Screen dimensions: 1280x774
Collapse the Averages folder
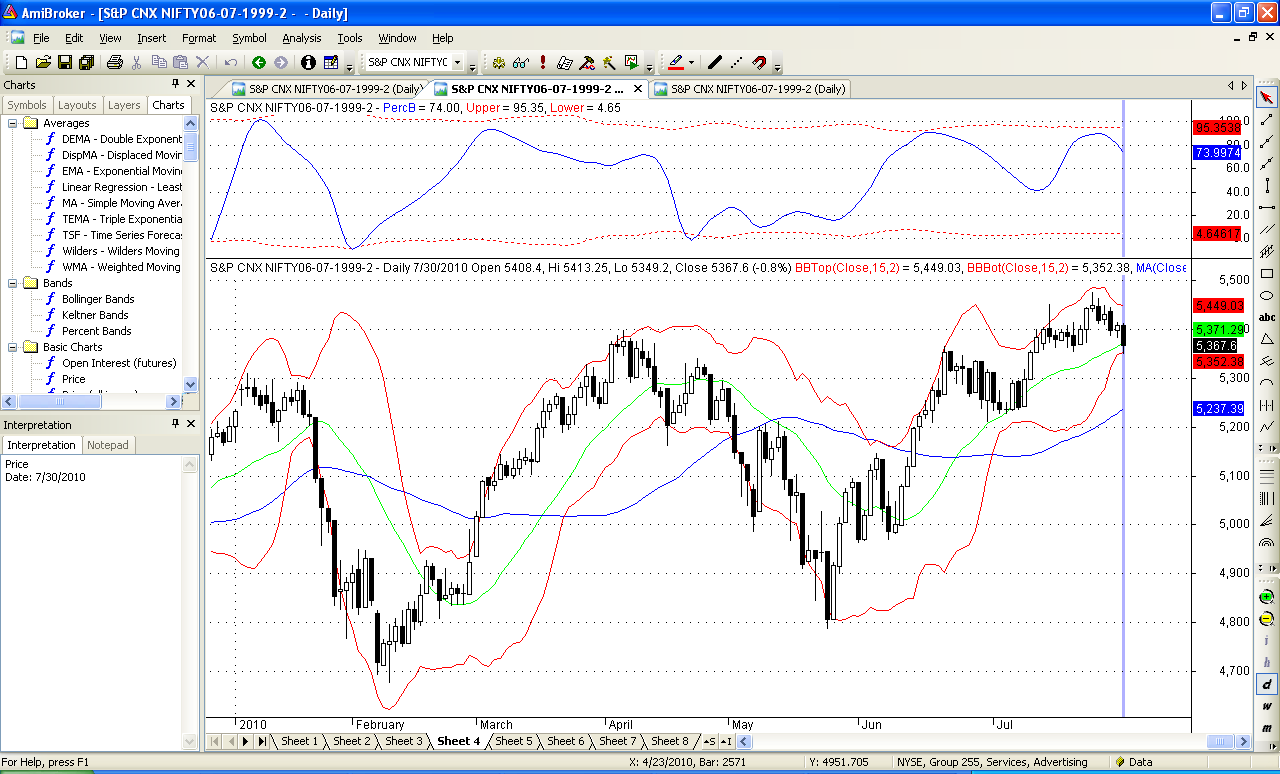(13, 123)
